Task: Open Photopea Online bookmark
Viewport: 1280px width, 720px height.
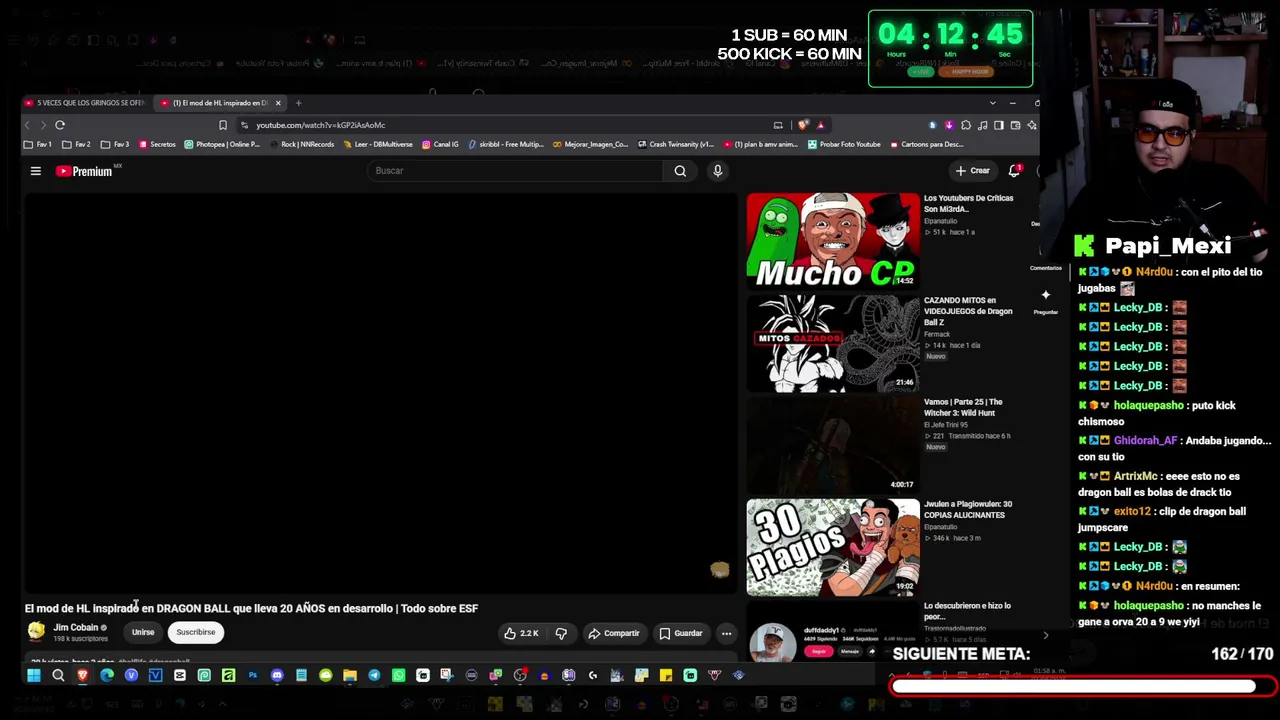Action: (x=222, y=145)
